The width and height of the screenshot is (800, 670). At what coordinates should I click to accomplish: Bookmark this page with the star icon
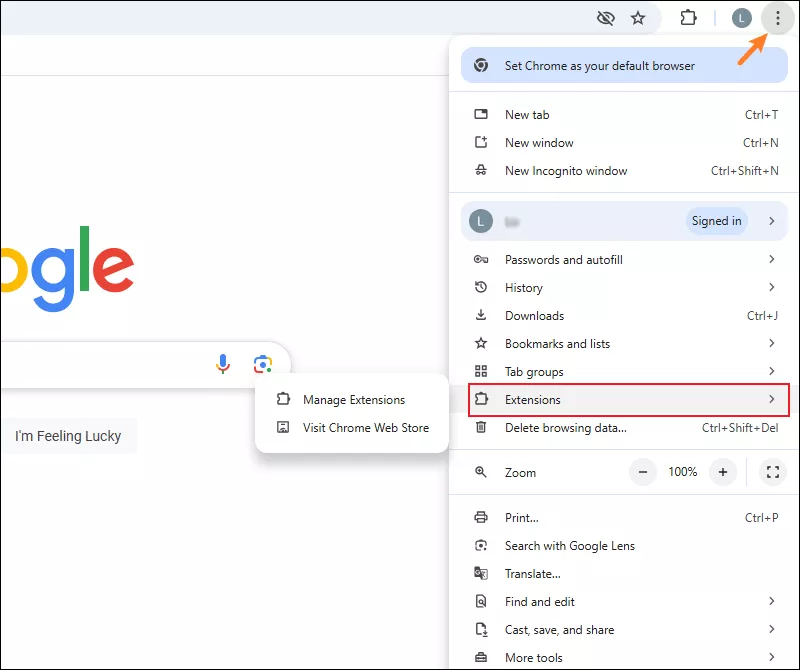[638, 18]
